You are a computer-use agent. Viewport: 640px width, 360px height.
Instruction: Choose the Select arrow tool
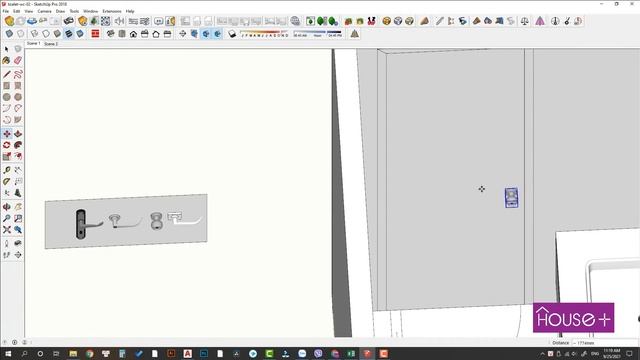tap(7, 49)
